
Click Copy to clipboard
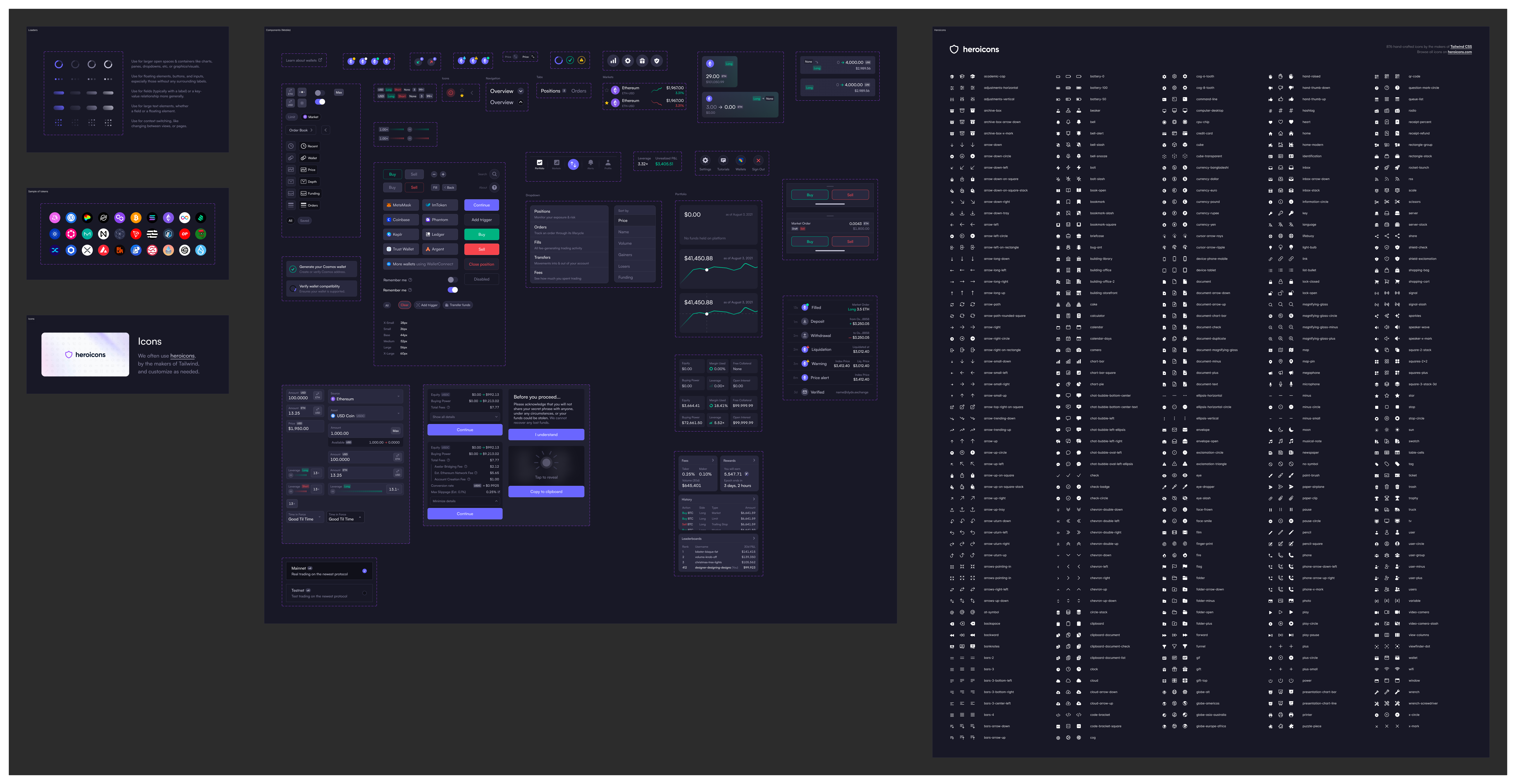click(x=546, y=492)
